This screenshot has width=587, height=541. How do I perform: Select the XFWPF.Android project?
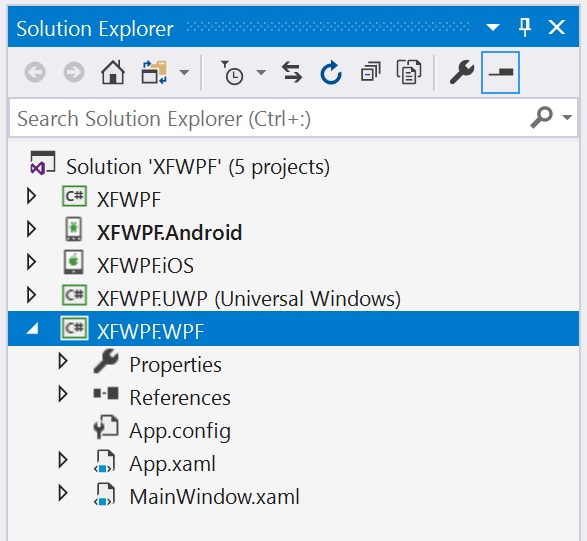(x=169, y=232)
